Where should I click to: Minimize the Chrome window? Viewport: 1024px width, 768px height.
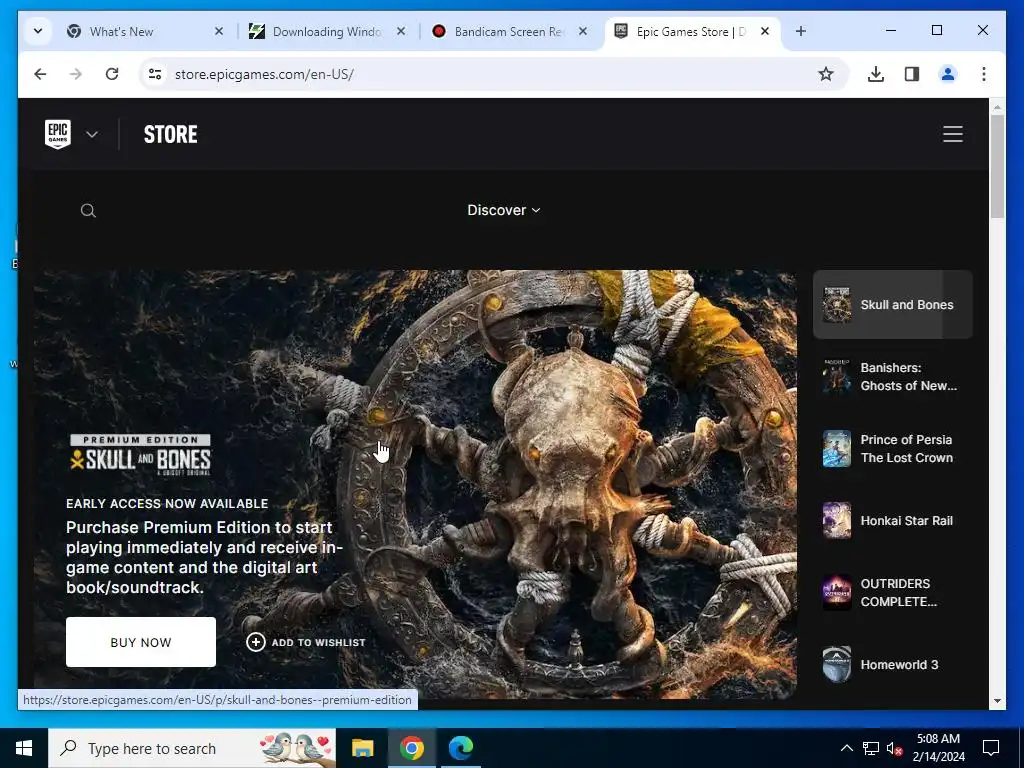coord(891,30)
